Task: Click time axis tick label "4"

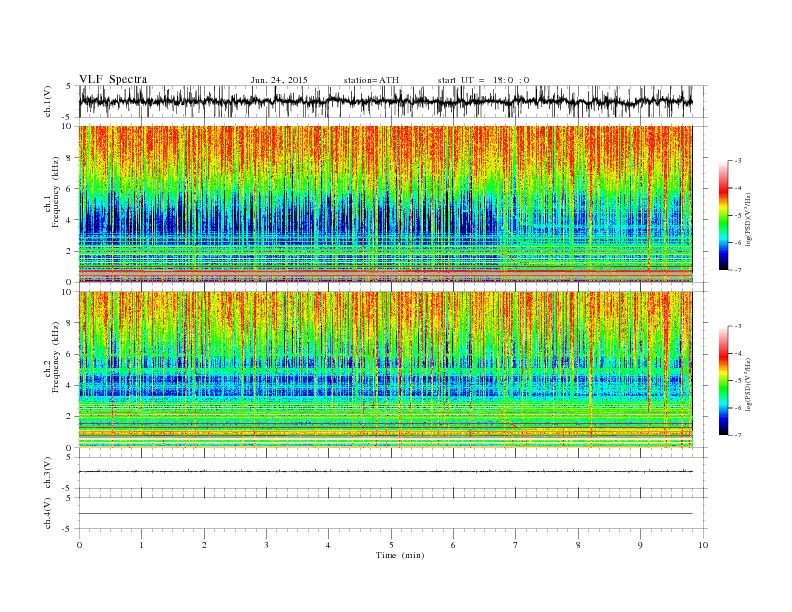Action: click(328, 545)
